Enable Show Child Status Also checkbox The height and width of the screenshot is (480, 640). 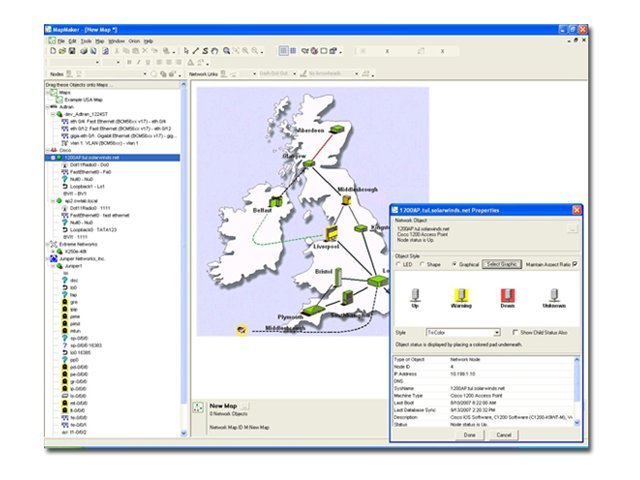click(x=515, y=331)
